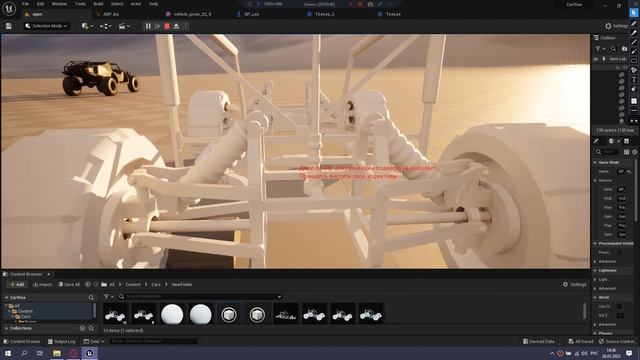
Task: Open Content Browser Settings
Action: (575, 284)
